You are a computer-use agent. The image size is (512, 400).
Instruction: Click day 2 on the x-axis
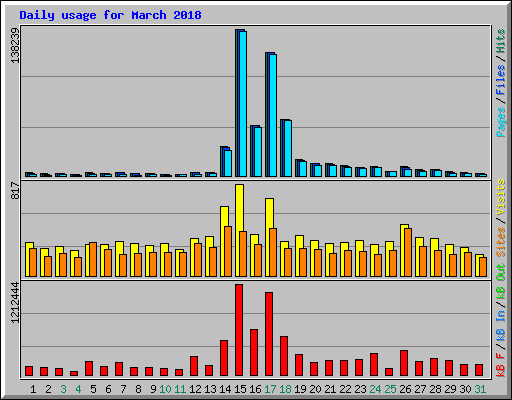tap(48, 389)
